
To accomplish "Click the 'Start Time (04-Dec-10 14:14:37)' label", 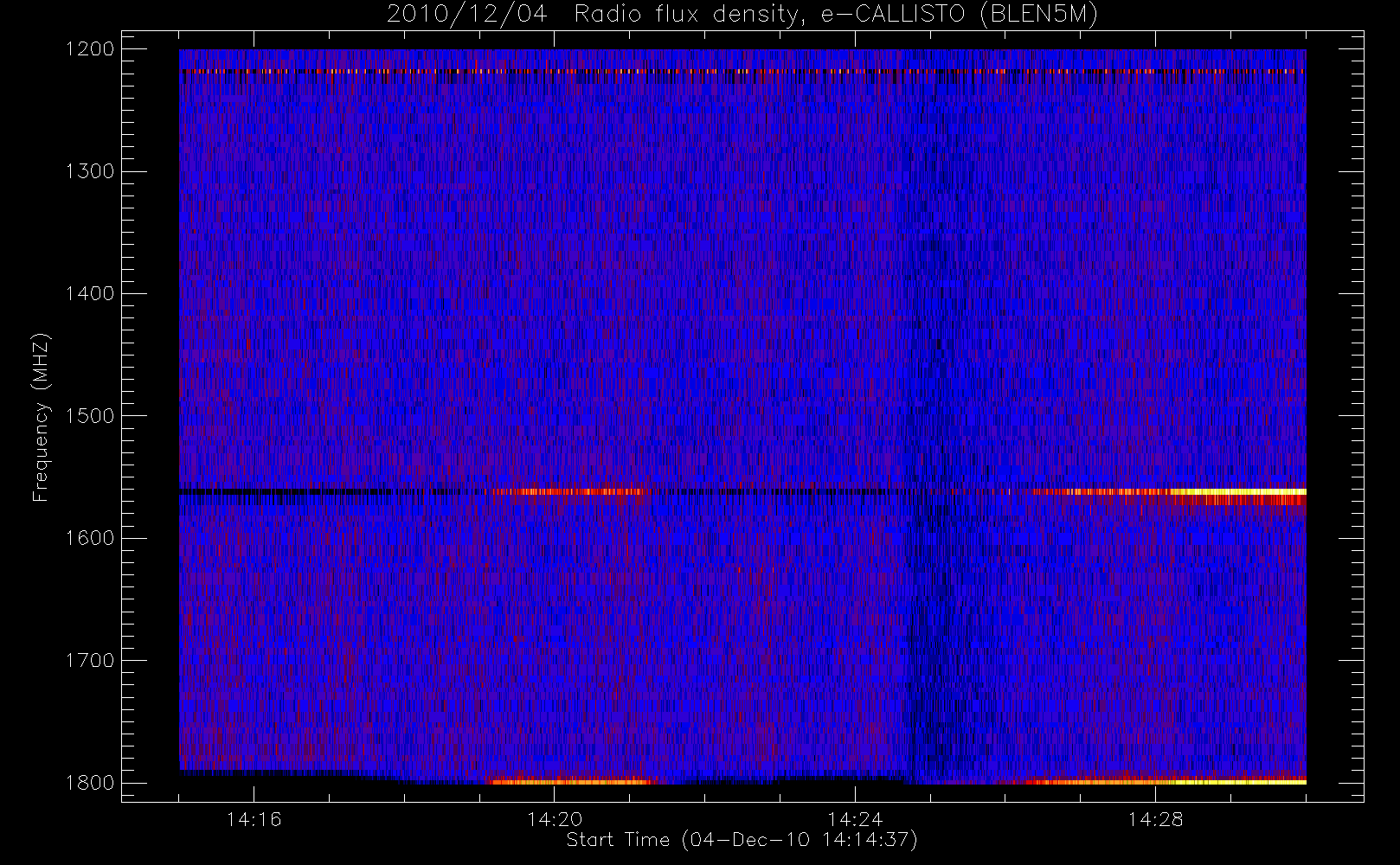I will (x=742, y=840).
